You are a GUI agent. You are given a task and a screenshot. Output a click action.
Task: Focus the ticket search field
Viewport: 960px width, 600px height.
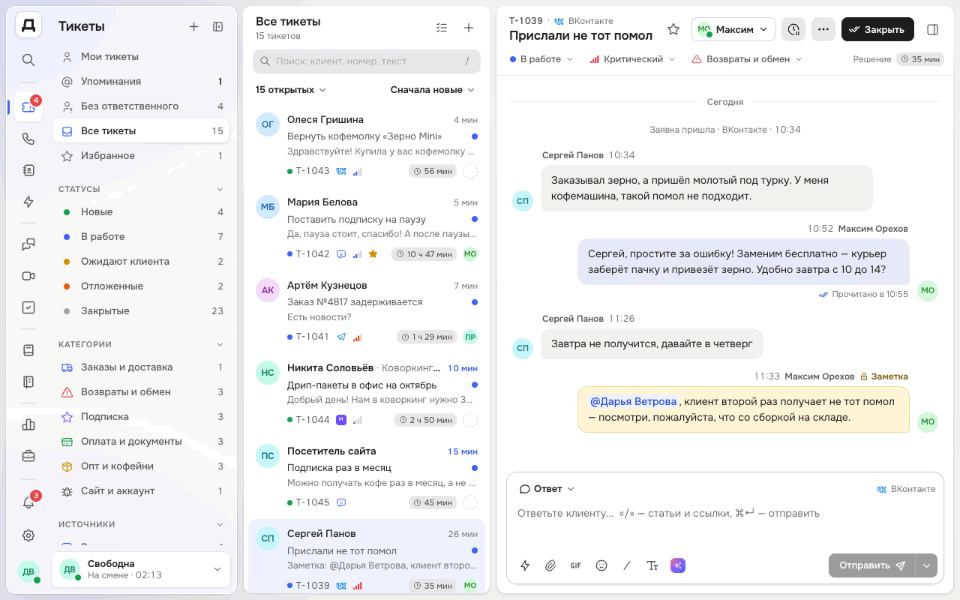tap(366, 61)
